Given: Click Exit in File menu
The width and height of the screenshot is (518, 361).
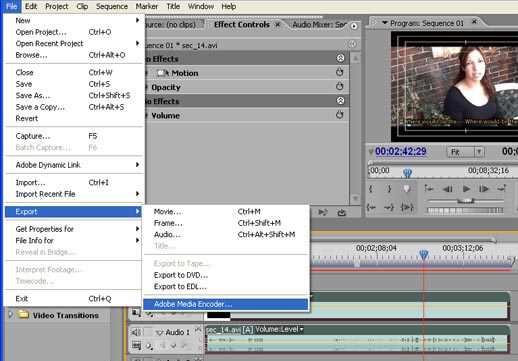Looking at the screenshot, I should (74, 298).
